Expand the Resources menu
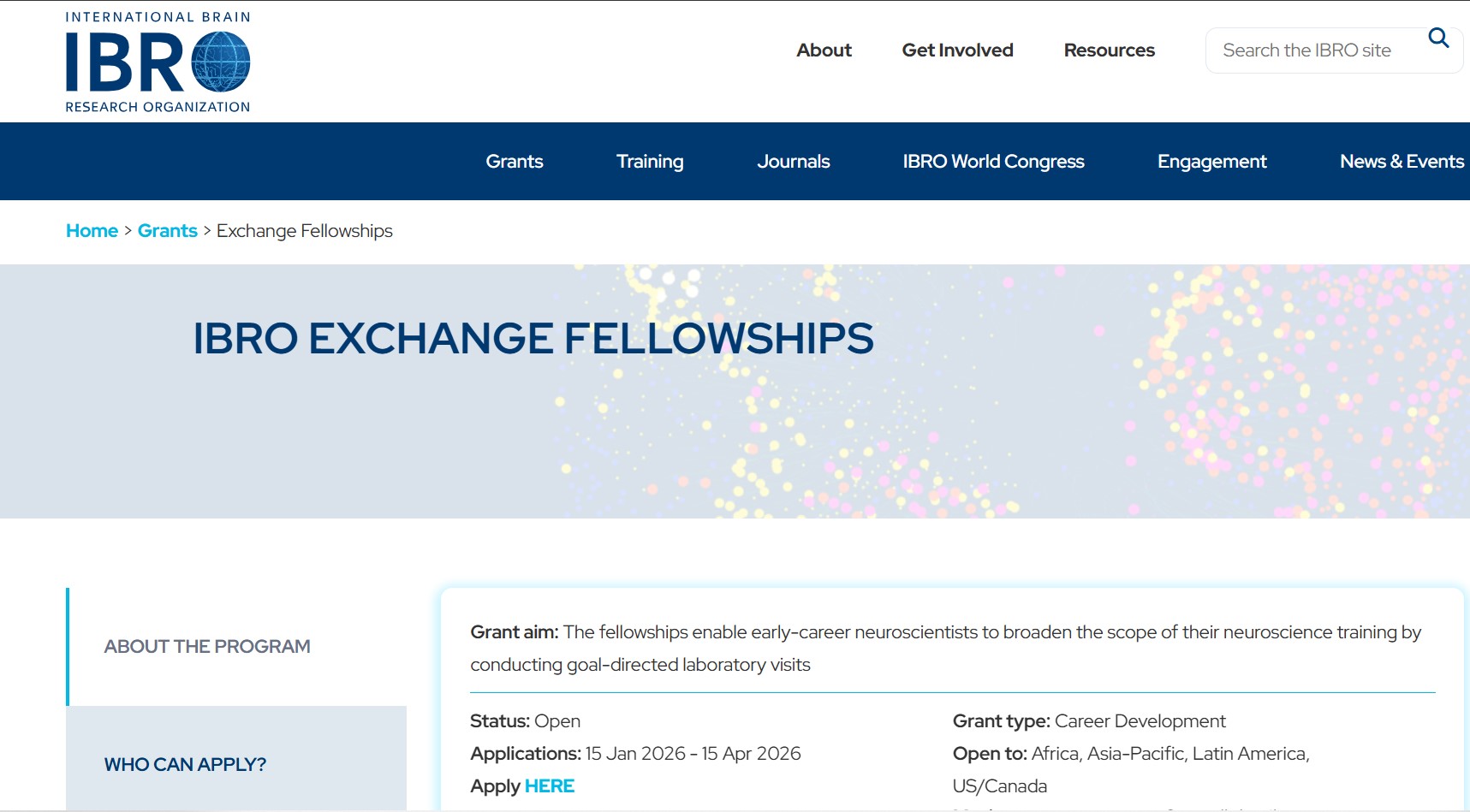This screenshot has width=1470, height=812. 1109,50
